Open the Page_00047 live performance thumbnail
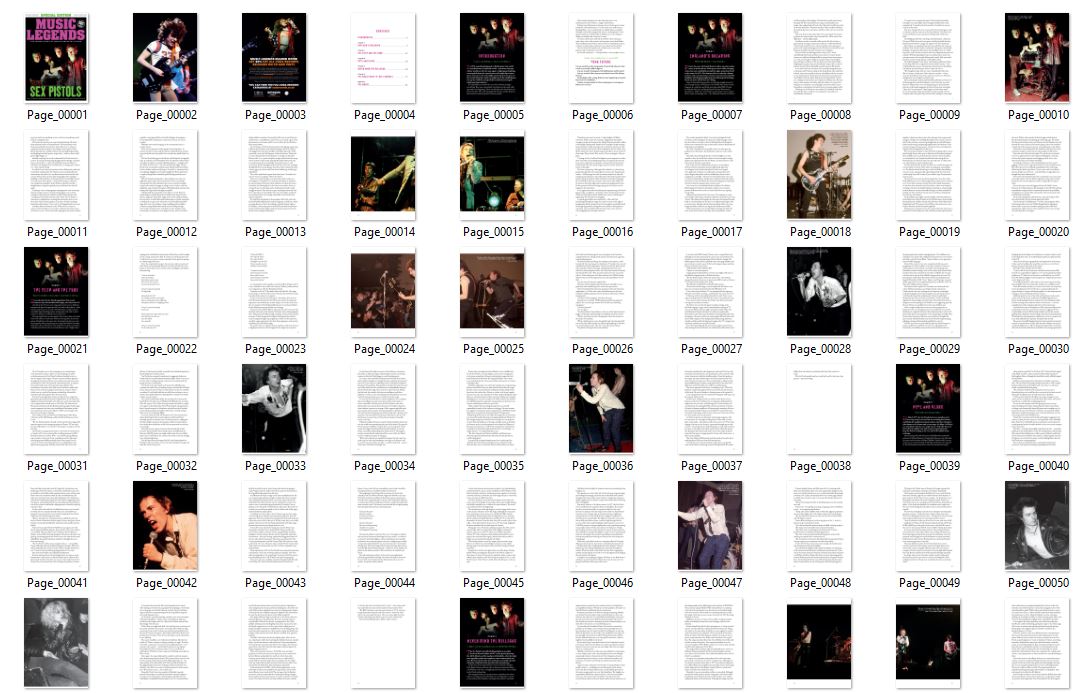This screenshot has height=693, width=1083. coord(710,526)
